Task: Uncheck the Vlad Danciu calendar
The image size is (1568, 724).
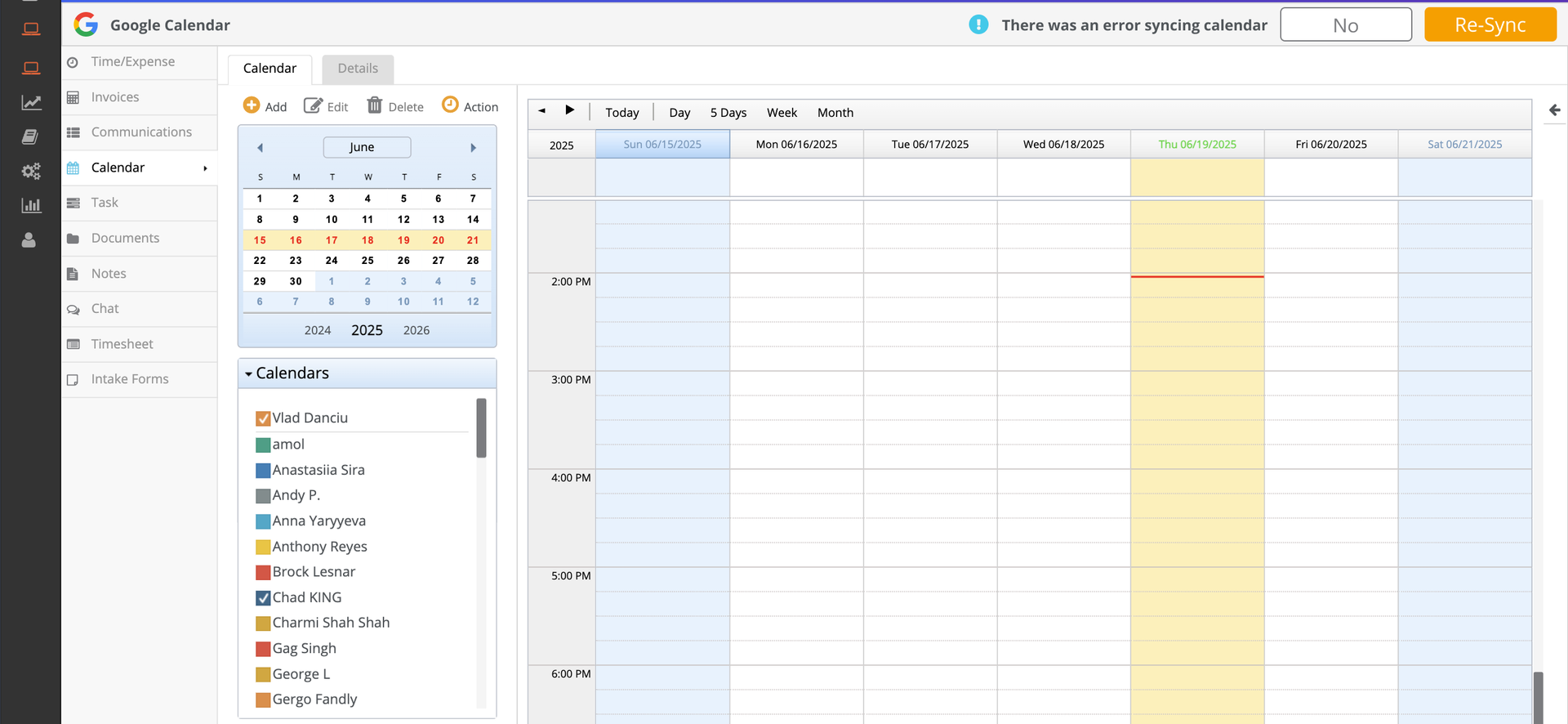Action: tap(263, 418)
